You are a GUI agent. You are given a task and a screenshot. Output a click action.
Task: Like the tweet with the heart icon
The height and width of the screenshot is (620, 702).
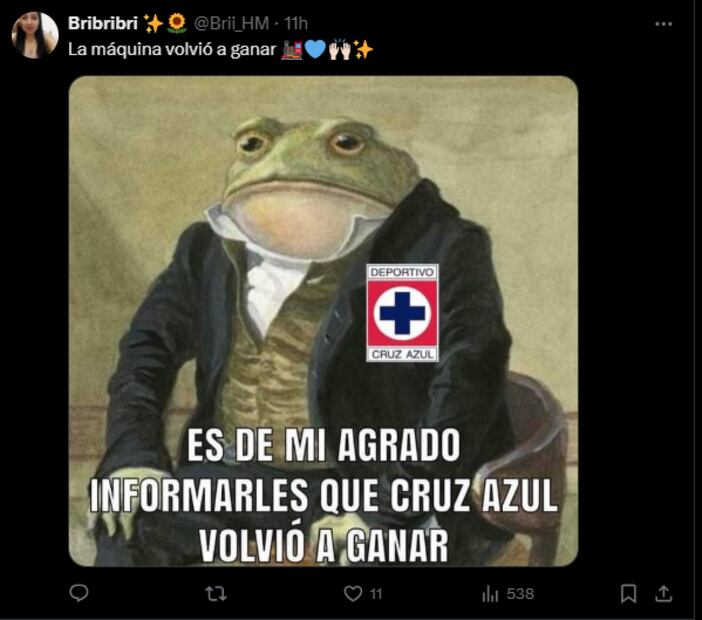pos(353,594)
